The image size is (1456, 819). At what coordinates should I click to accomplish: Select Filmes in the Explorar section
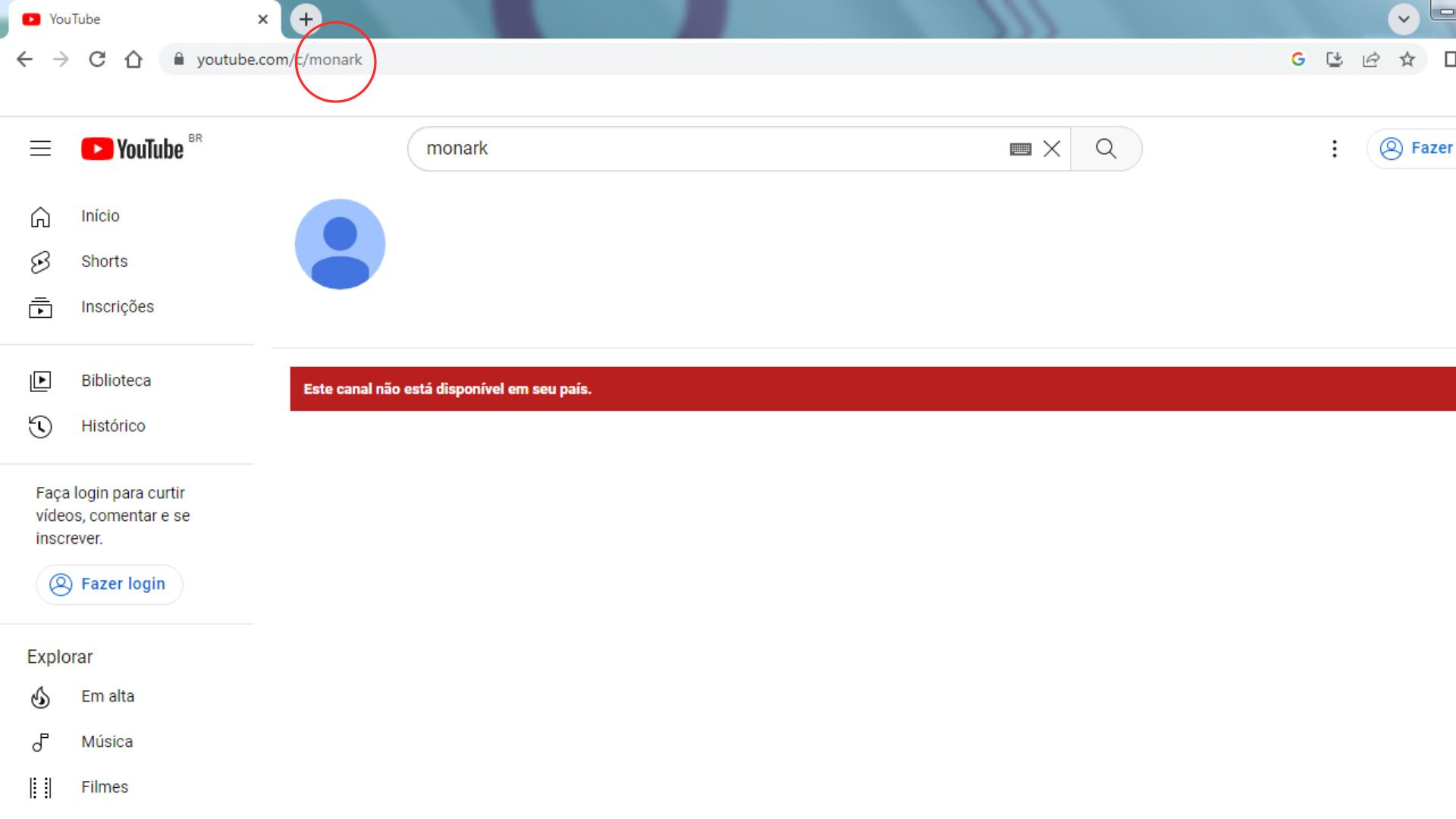(105, 787)
